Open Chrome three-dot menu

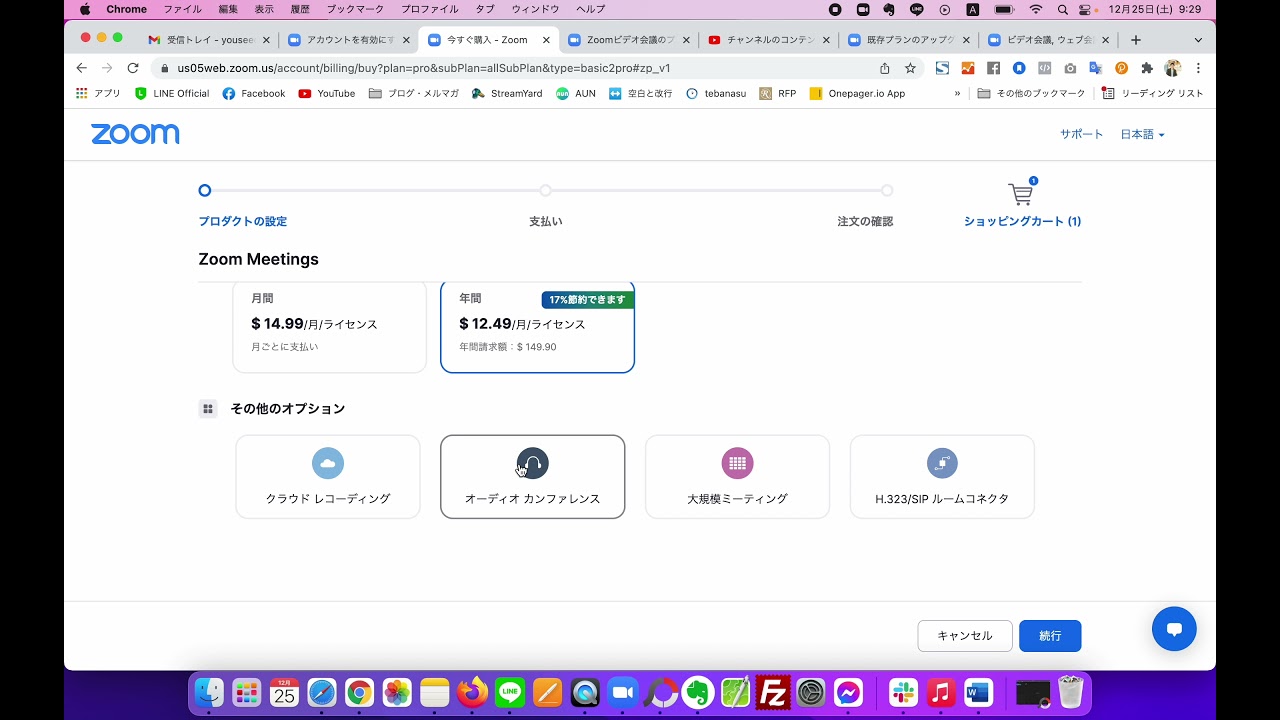pos(1198,68)
